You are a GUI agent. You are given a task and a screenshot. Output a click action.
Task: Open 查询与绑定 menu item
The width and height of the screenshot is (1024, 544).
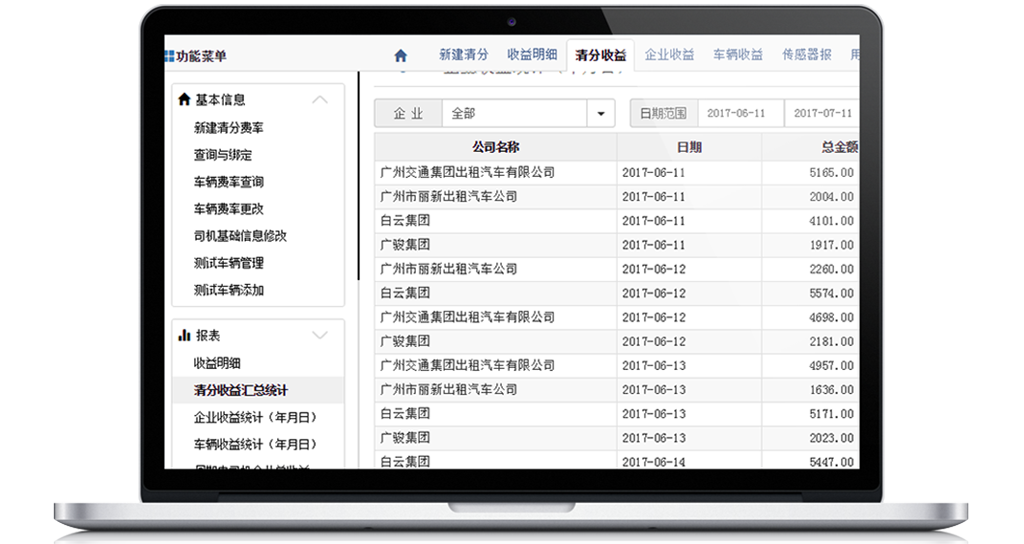[x=223, y=155]
